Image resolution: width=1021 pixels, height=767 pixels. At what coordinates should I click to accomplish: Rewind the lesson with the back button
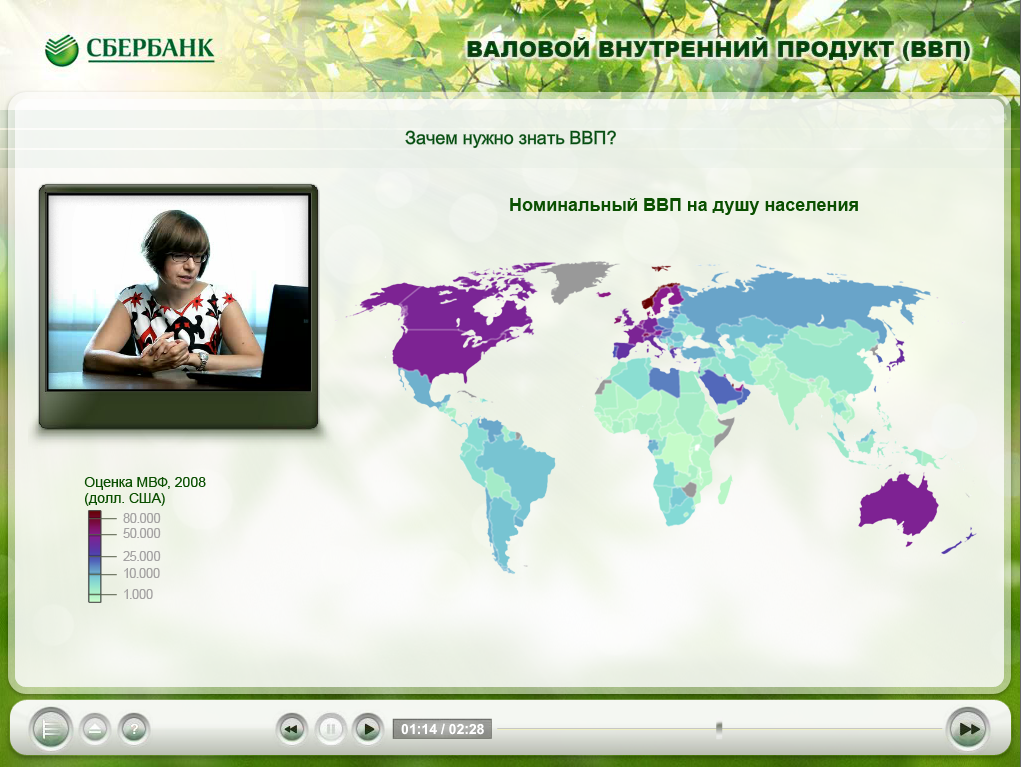click(x=292, y=729)
